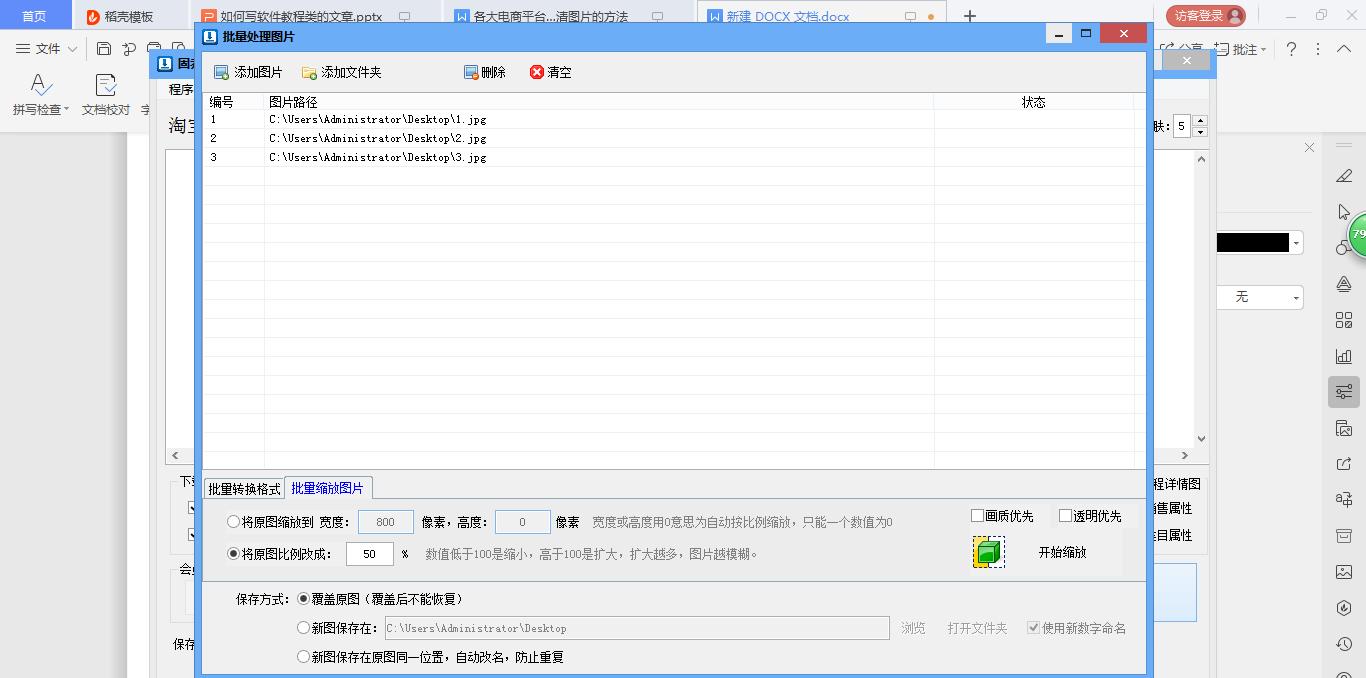Screen dimensions: 1366x678
Task: Select the 覆盖原图 save mode radio button
Action: [x=303, y=599]
